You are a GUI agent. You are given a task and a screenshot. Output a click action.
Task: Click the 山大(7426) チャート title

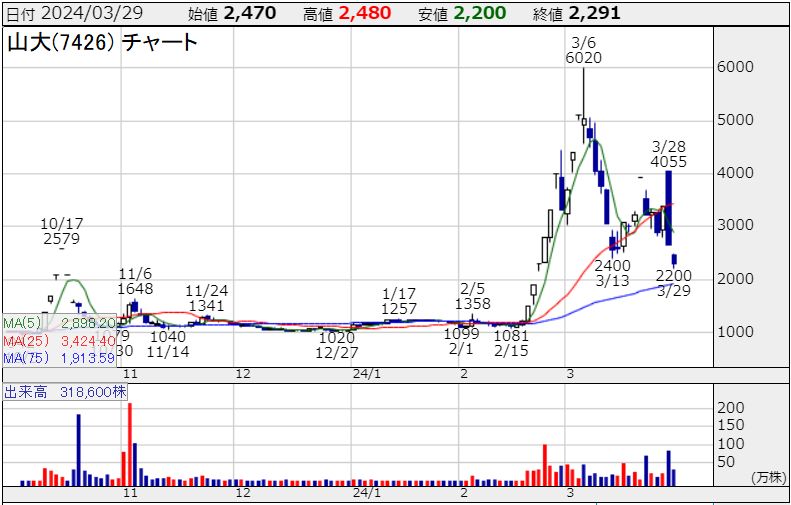(103, 42)
